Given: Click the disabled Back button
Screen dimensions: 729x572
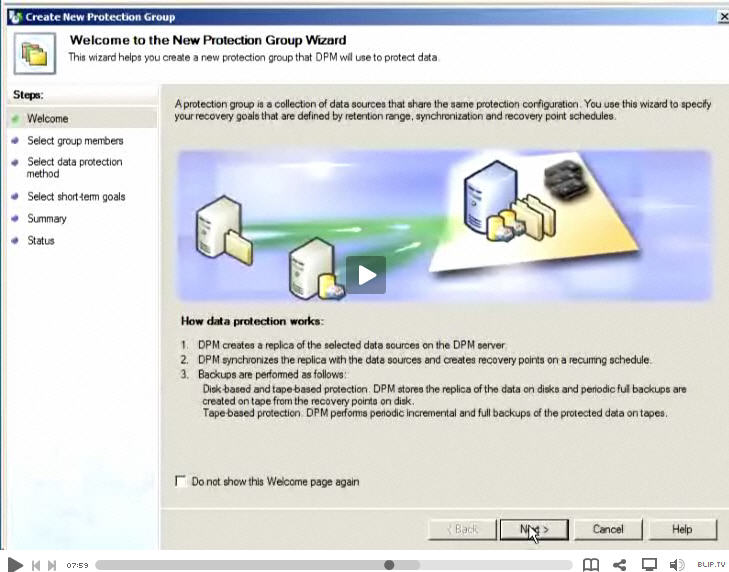Looking at the screenshot, I should [x=462, y=529].
